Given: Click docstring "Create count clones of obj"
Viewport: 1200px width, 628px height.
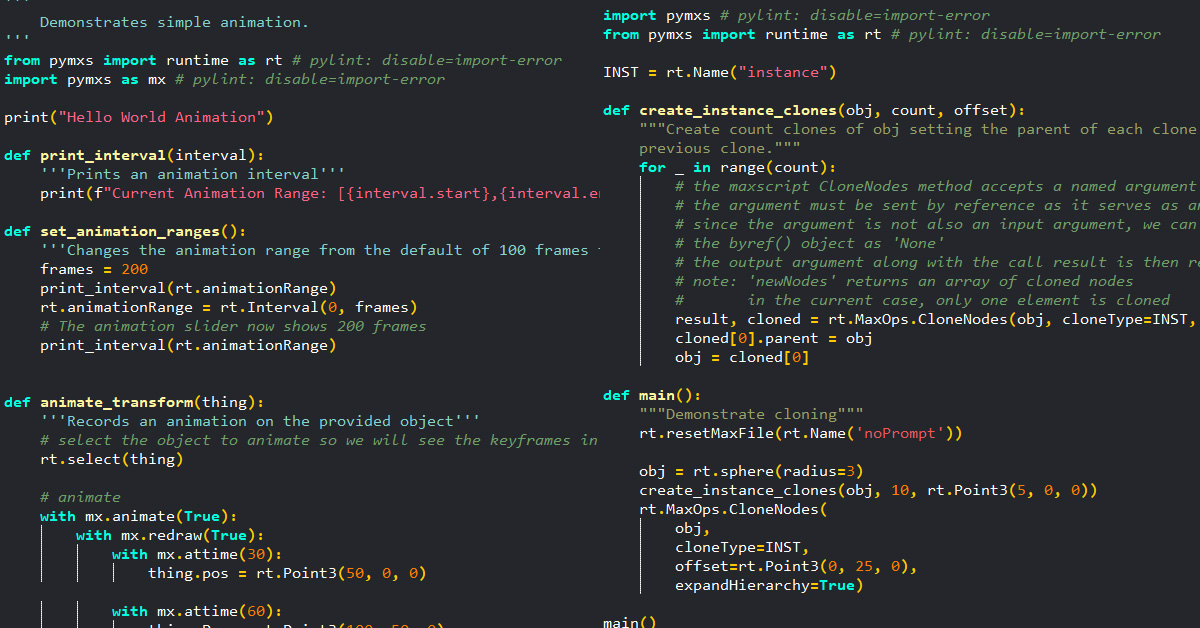Looking at the screenshot, I should 918,129.
